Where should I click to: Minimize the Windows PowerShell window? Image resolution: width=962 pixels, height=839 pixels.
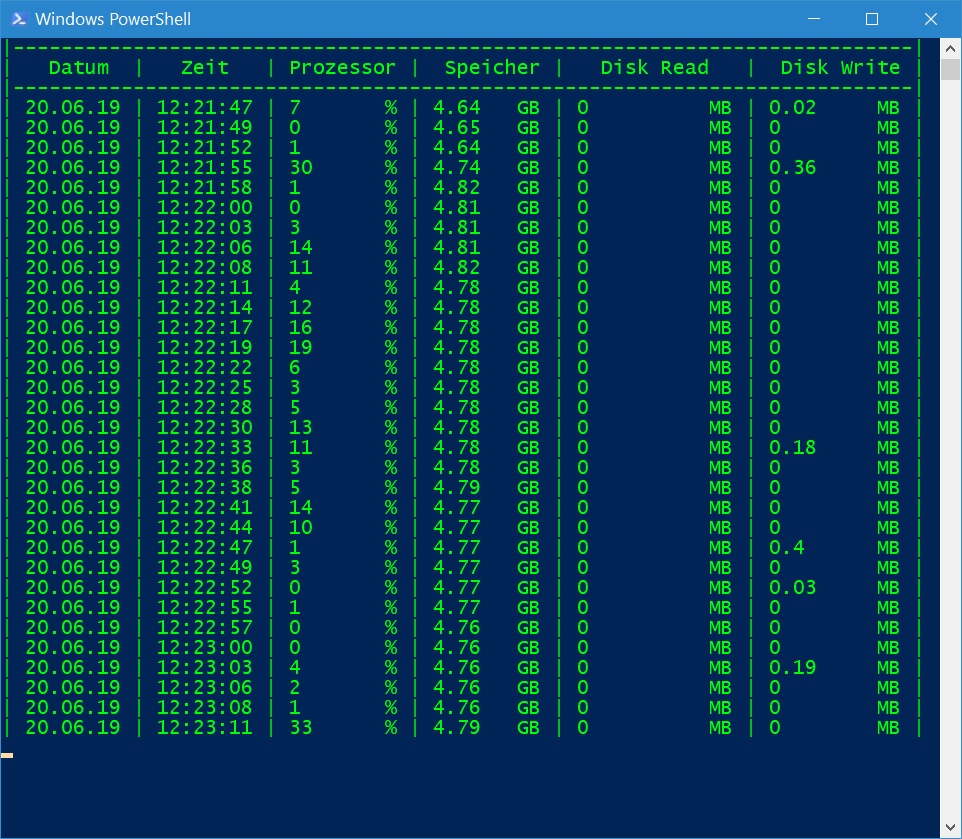pyautogui.click(x=814, y=19)
